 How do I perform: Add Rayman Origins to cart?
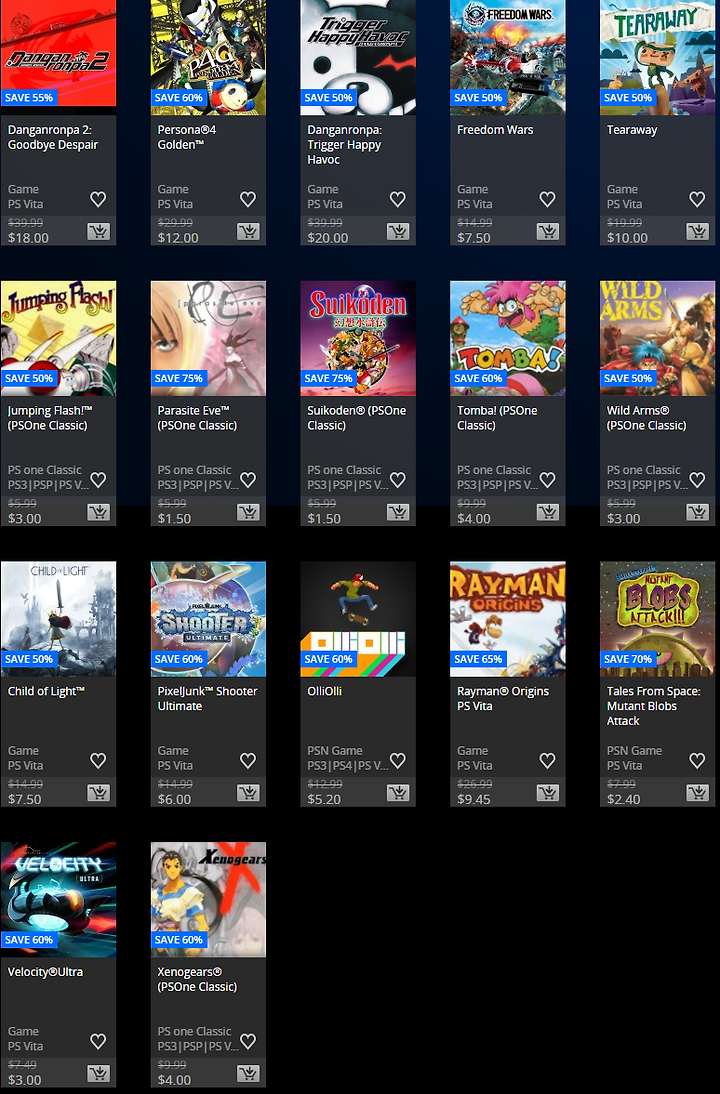(548, 793)
